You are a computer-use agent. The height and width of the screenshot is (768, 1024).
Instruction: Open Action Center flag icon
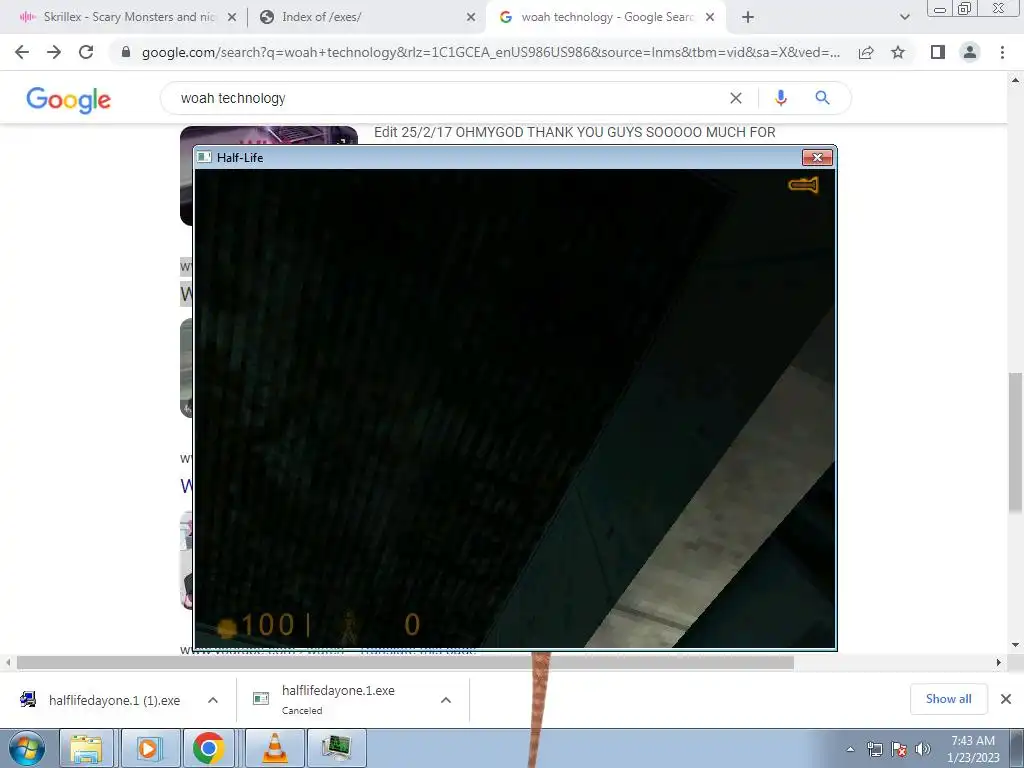click(x=899, y=749)
